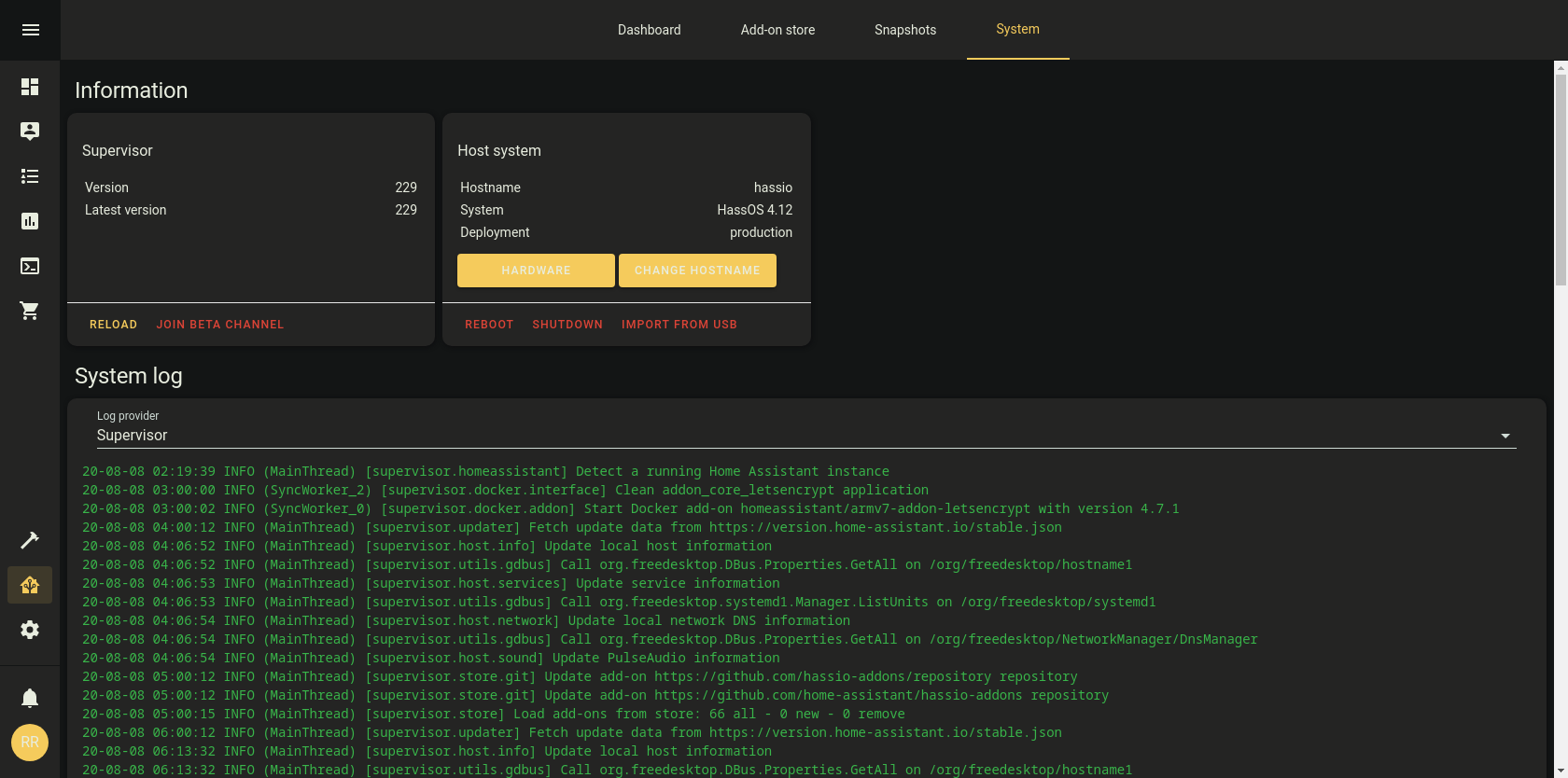Click the HassOS 4.12 system value

coord(754,210)
